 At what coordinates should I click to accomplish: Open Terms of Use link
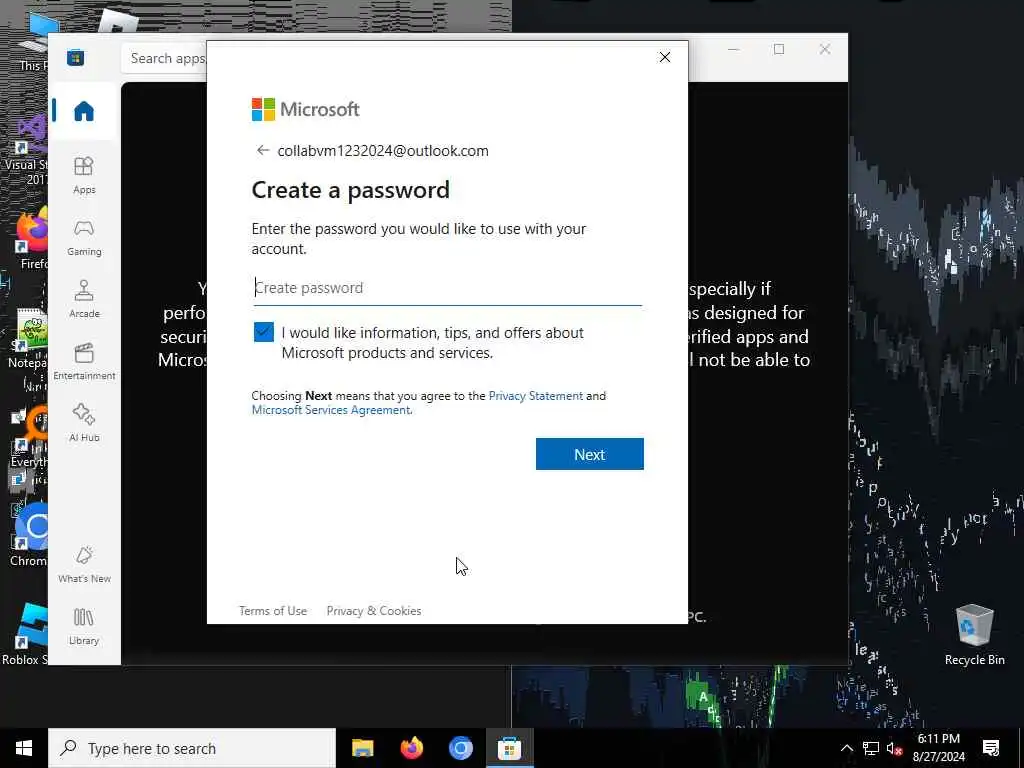(273, 611)
